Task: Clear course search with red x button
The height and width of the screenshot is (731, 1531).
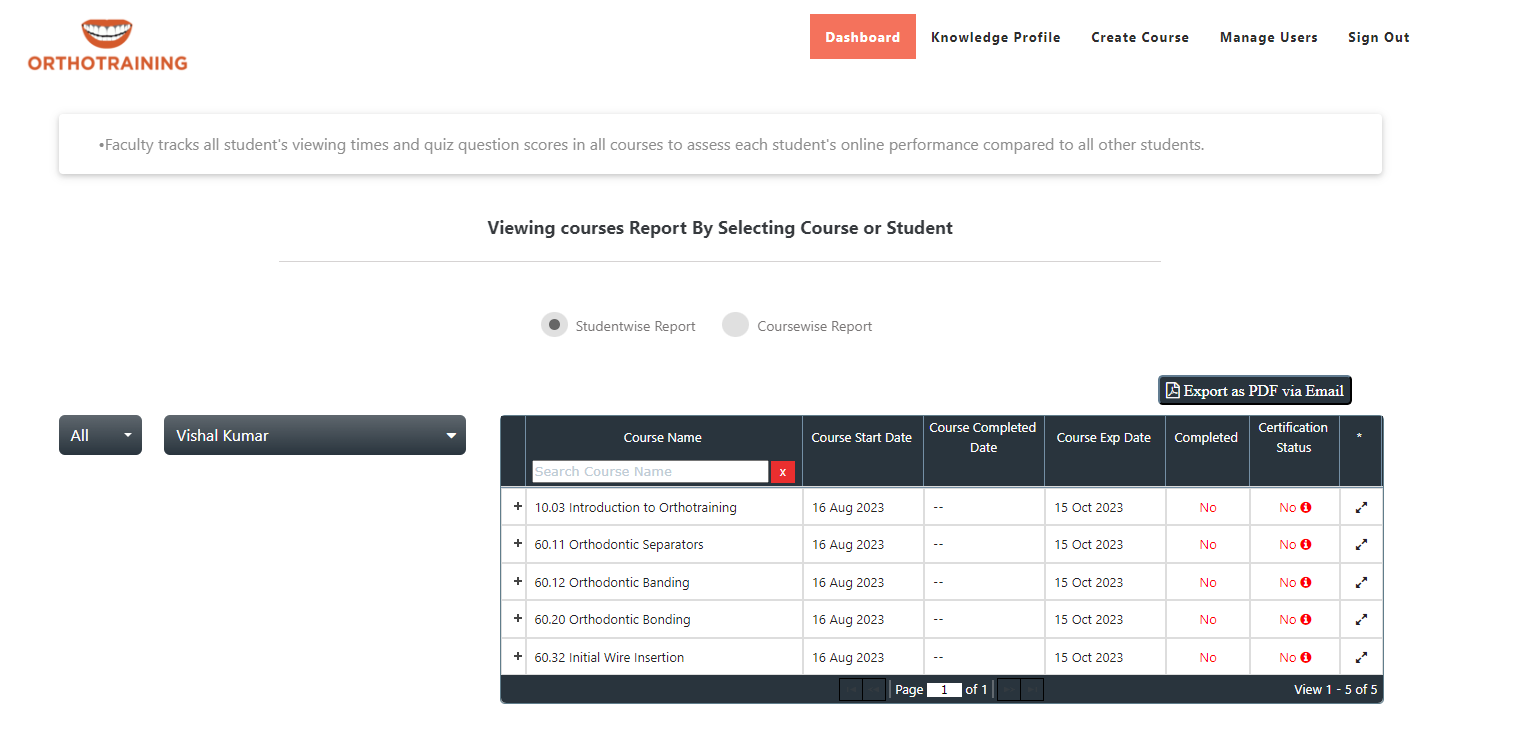Action: coord(783,472)
